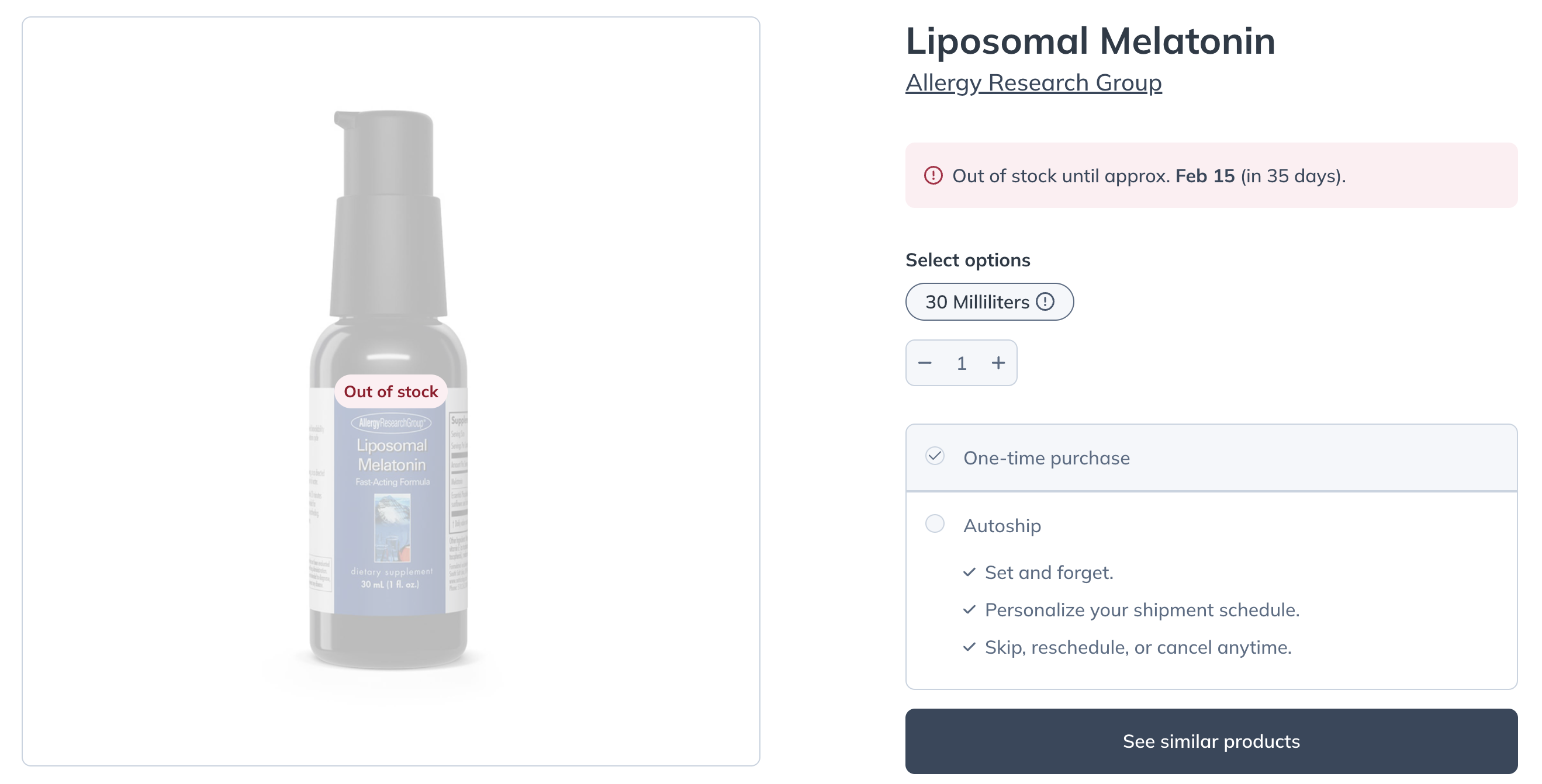Screen dimensions: 1542x784
Task: Click the quantity field showing 1
Action: pos(962,363)
